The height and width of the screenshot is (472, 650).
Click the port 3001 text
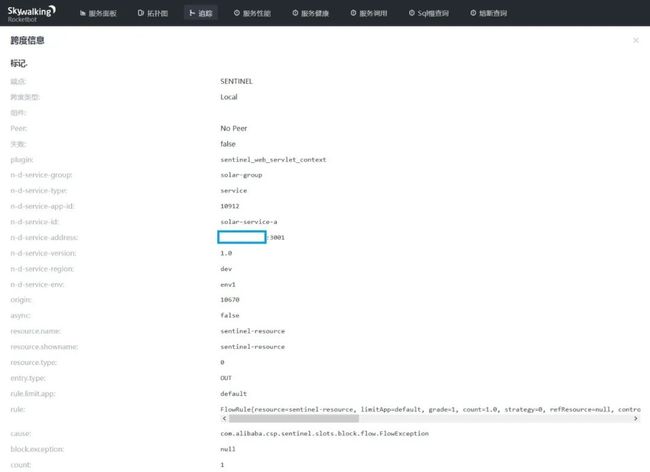[277, 237]
